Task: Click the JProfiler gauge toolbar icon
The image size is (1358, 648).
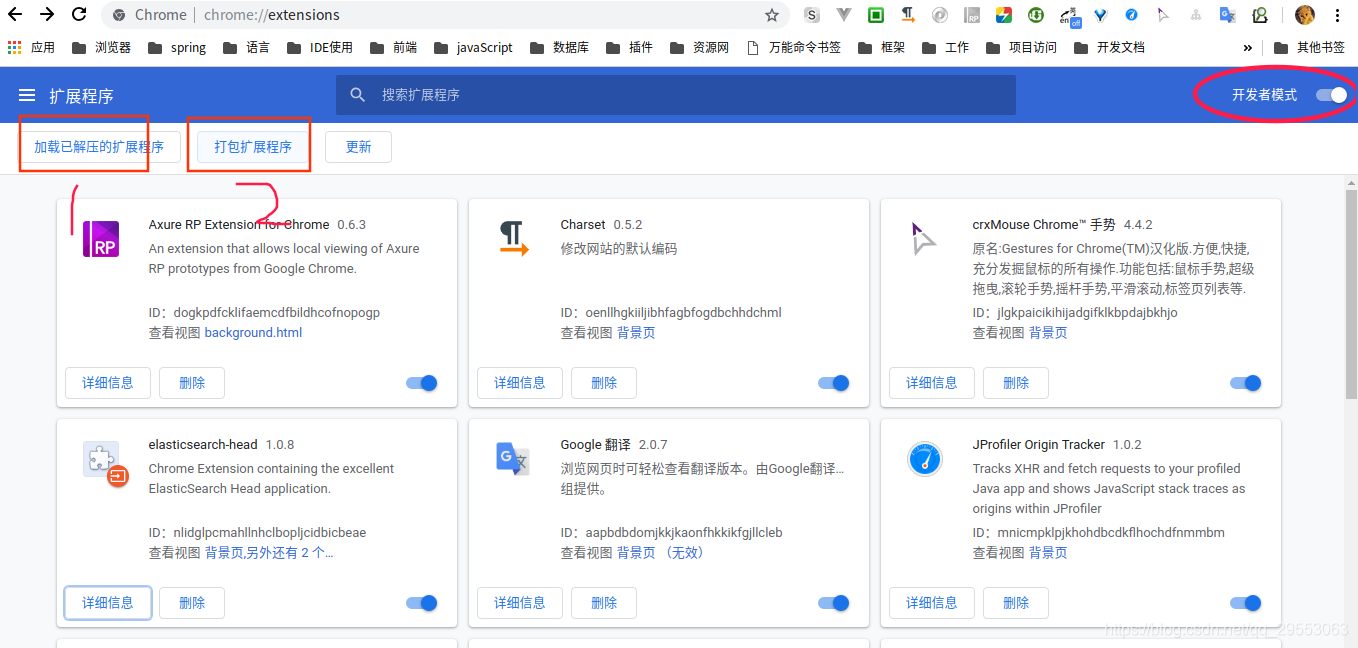Action: point(1131,15)
